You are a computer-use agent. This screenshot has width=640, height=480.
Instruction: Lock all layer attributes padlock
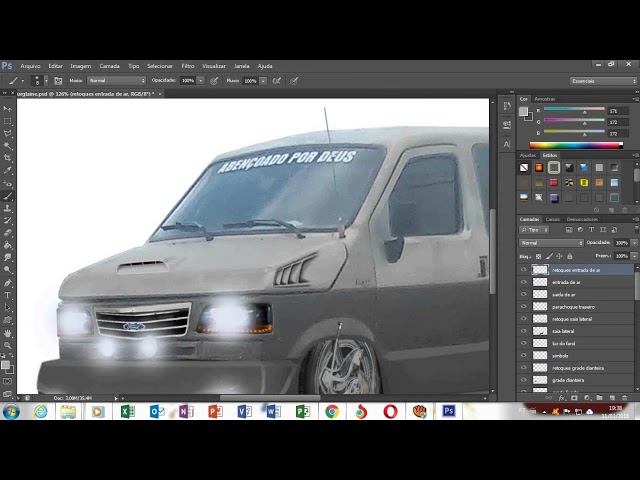tap(570, 256)
